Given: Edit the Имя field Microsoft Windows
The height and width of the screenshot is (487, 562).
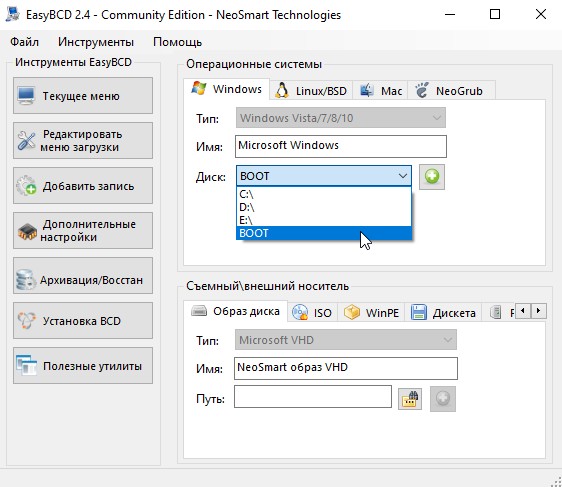Looking at the screenshot, I should (340, 146).
